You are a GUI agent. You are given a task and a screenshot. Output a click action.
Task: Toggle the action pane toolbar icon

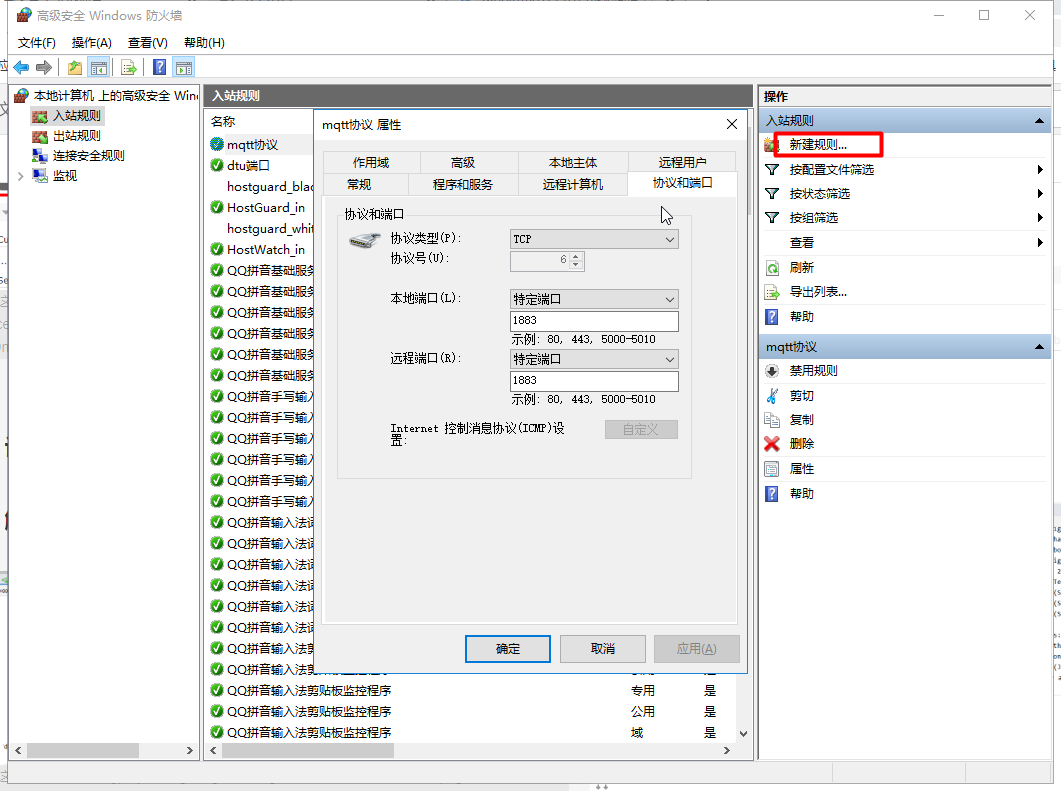click(184, 67)
